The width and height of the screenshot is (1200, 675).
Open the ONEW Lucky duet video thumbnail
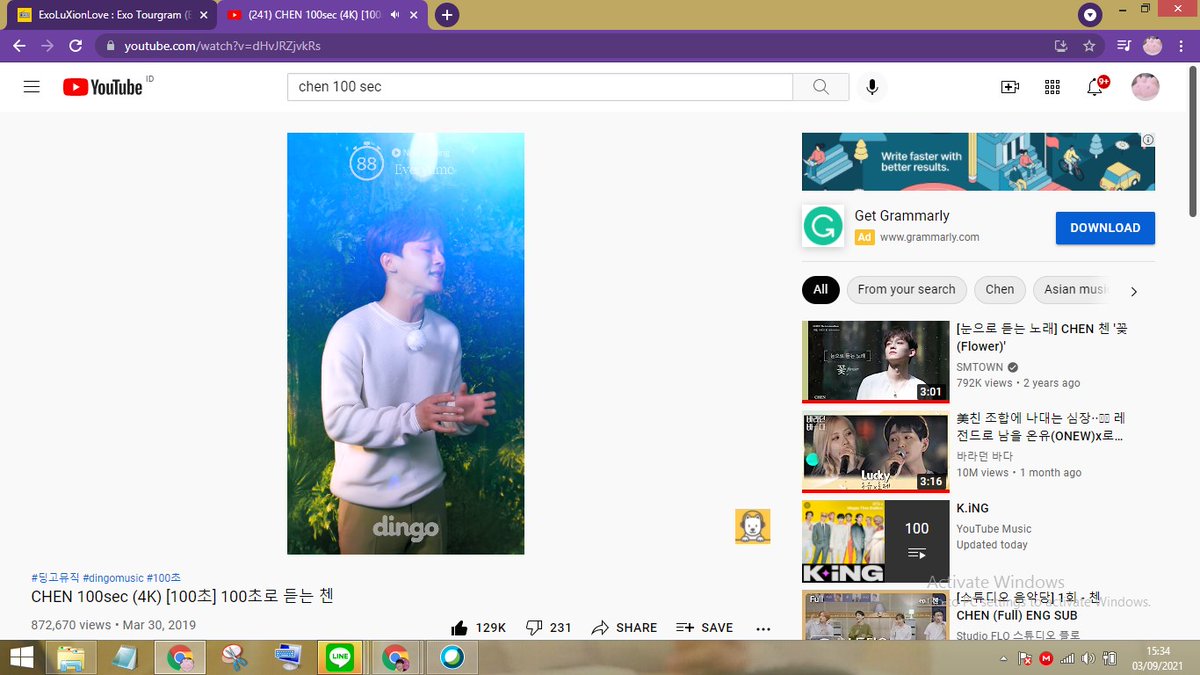point(875,452)
